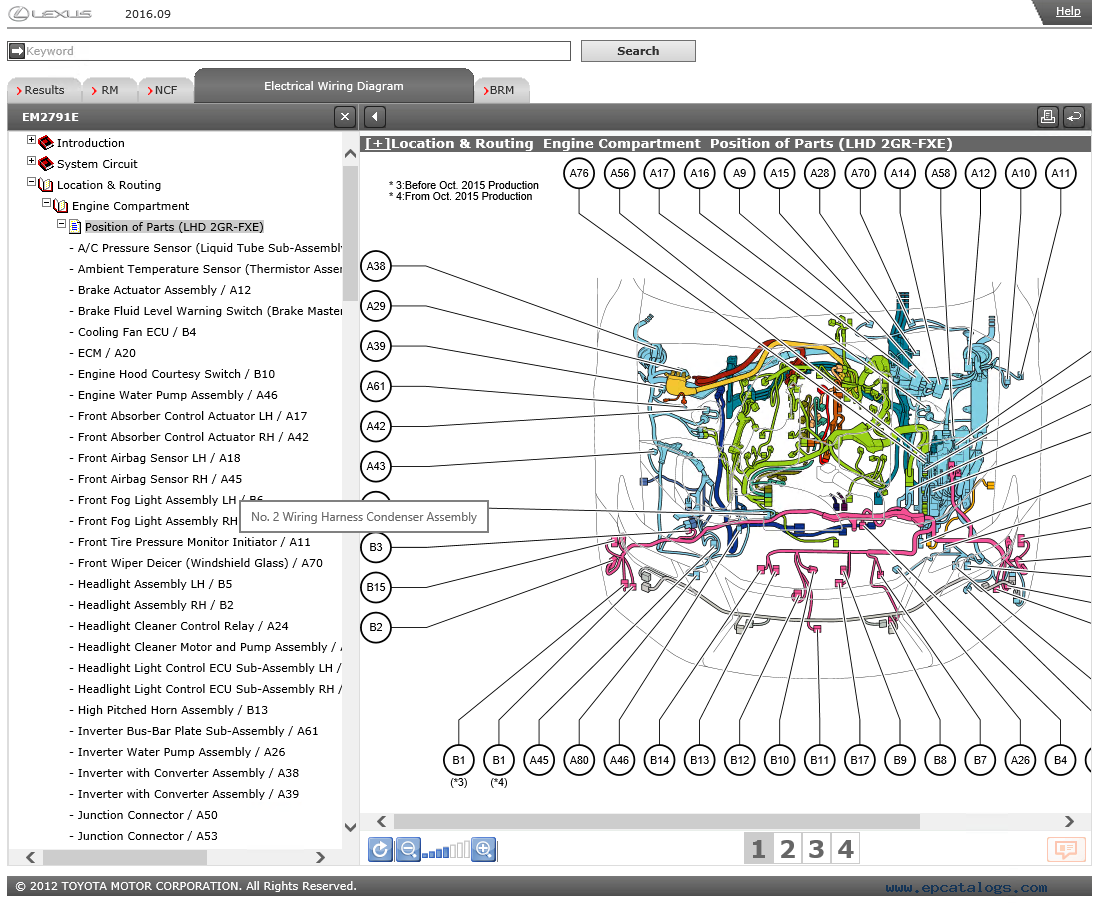The width and height of the screenshot is (1098, 904).
Task: Select the Electrical Wiring Diagram tab
Action: (x=333, y=86)
